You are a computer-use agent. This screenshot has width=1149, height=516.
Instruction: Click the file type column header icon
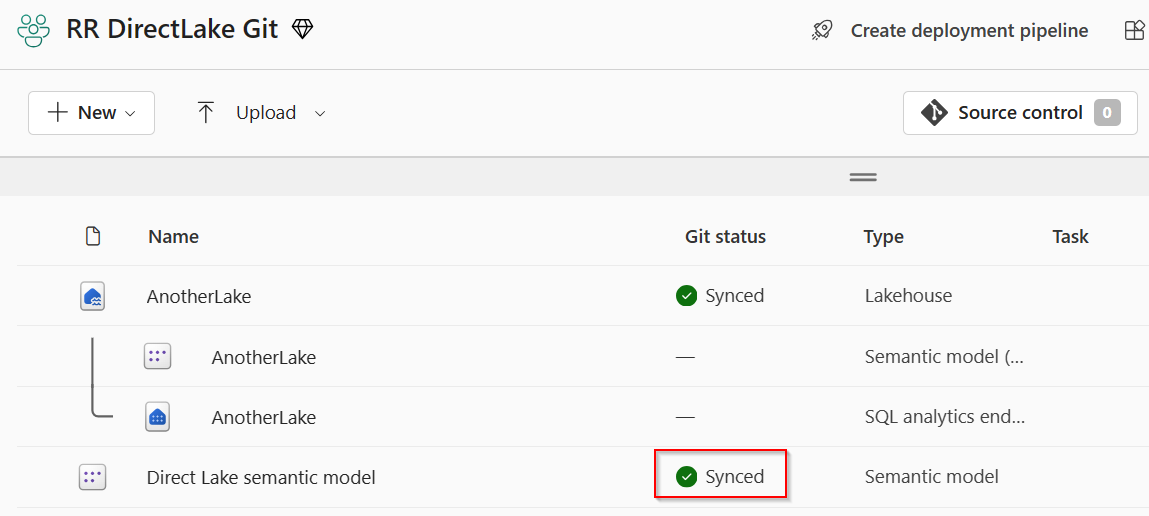click(x=92, y=237)
